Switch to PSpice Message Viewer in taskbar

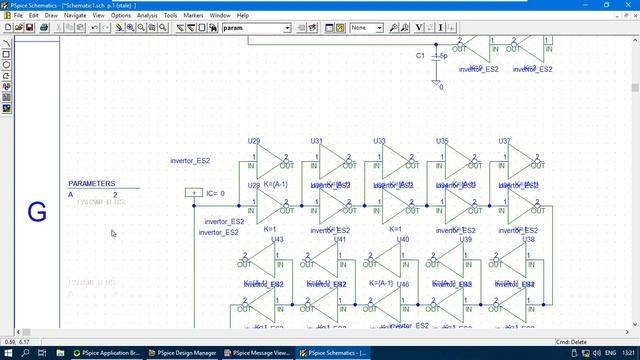(x=257, y=353)
